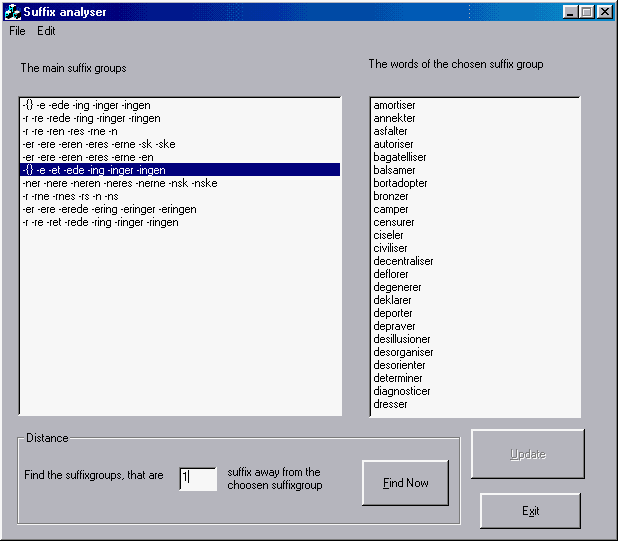The width and height of the screenshot is (618, 541).
Task: Select group '-er -ere -erede -ering -eringer -eringen'
Action: coord(180,209)
